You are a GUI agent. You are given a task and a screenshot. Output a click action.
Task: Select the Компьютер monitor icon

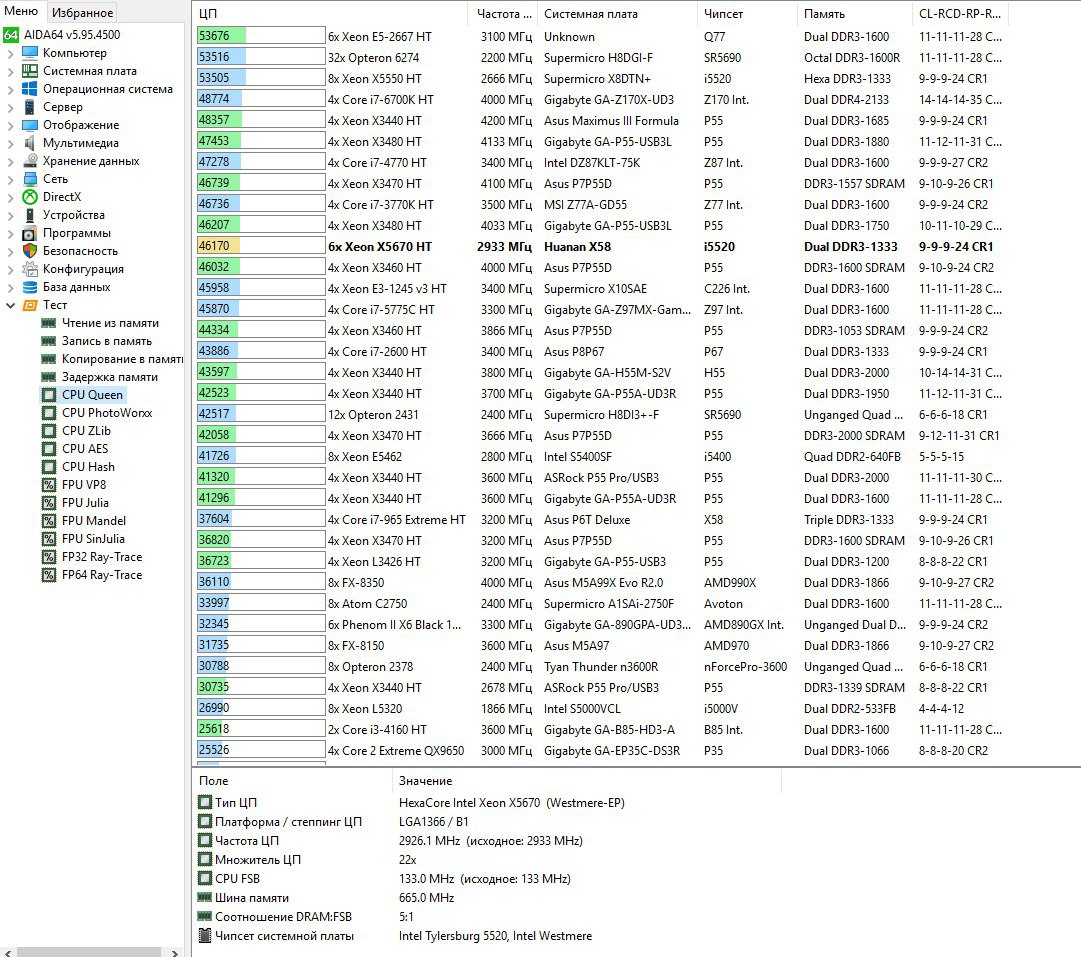pos(30,52)
